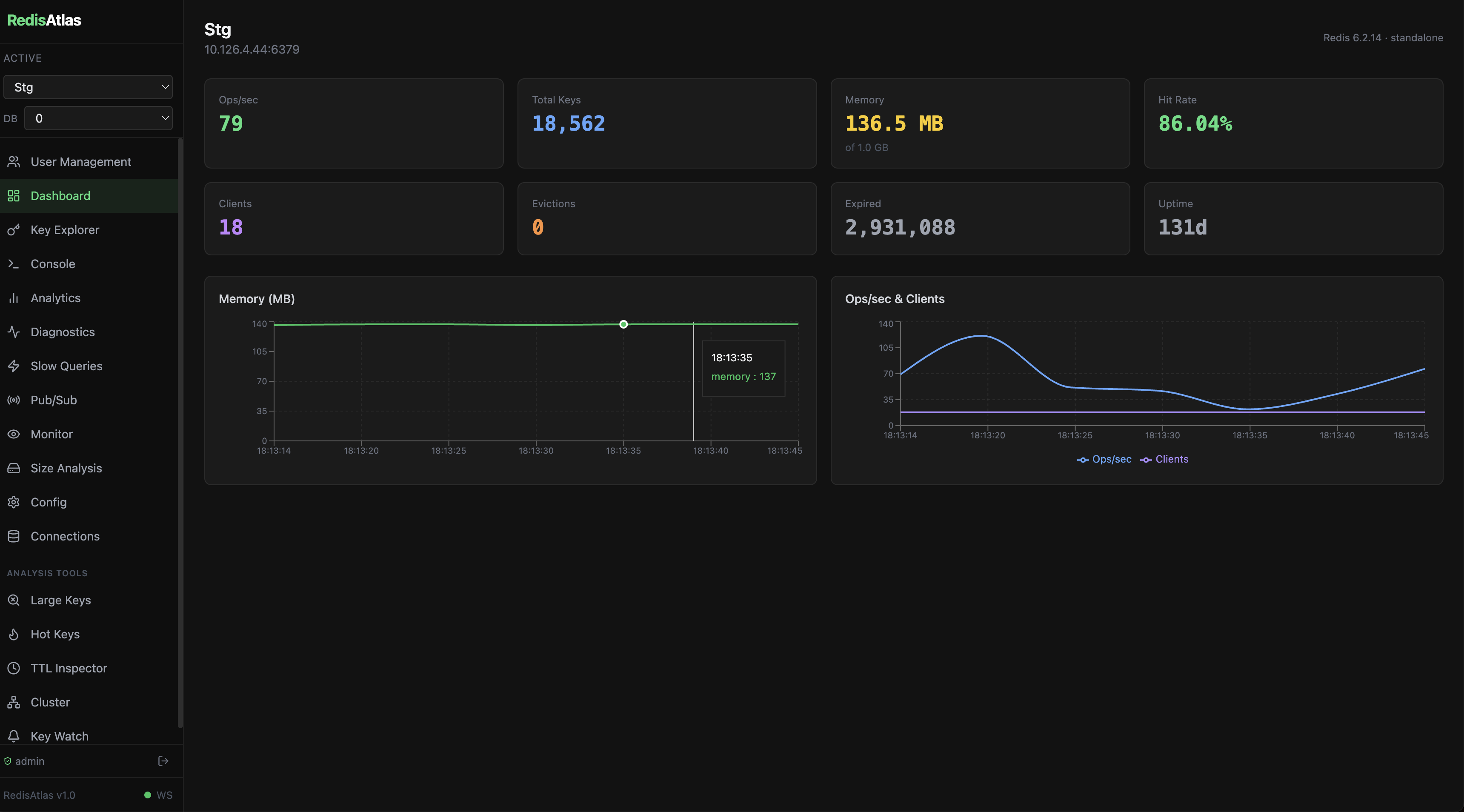Open the active instance selector showing Stg
The width and height of the screenshot is (1464, 812).
(x=88, y=87)
